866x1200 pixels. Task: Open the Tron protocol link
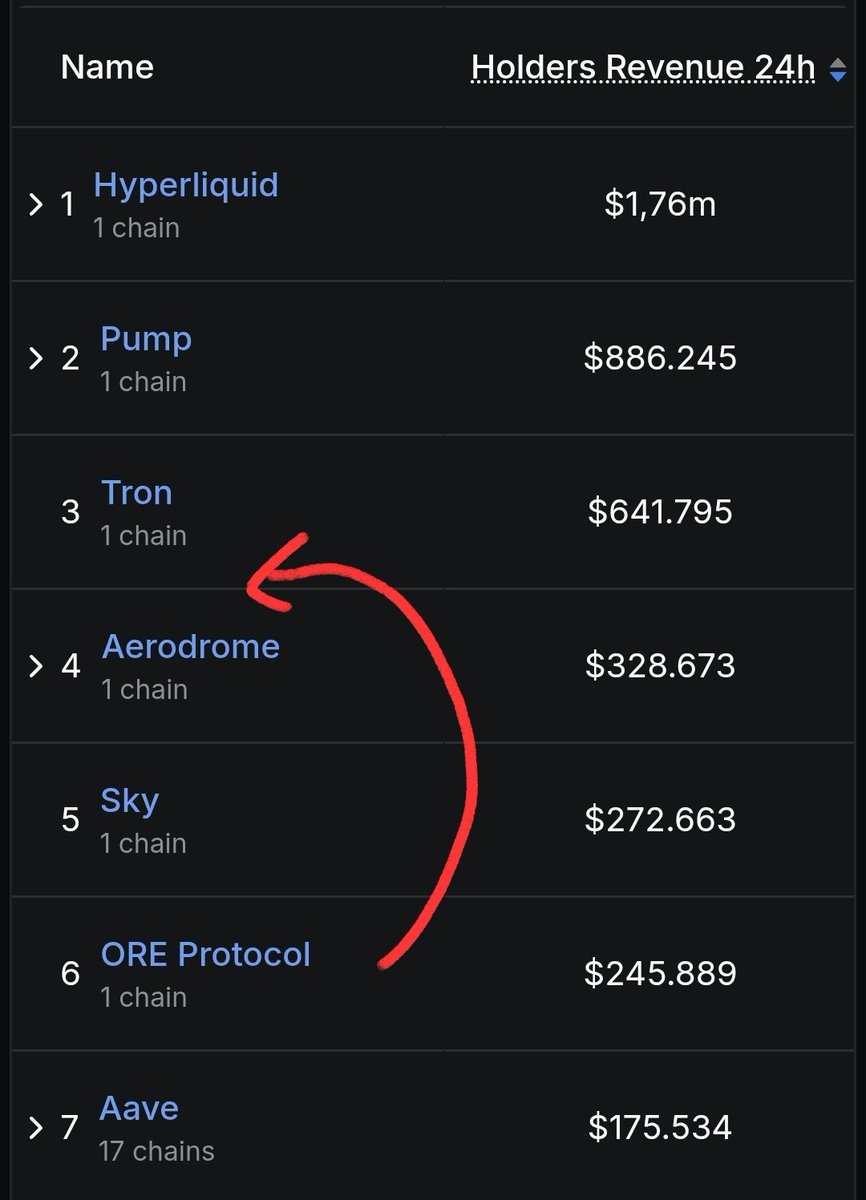pos(137,493)
